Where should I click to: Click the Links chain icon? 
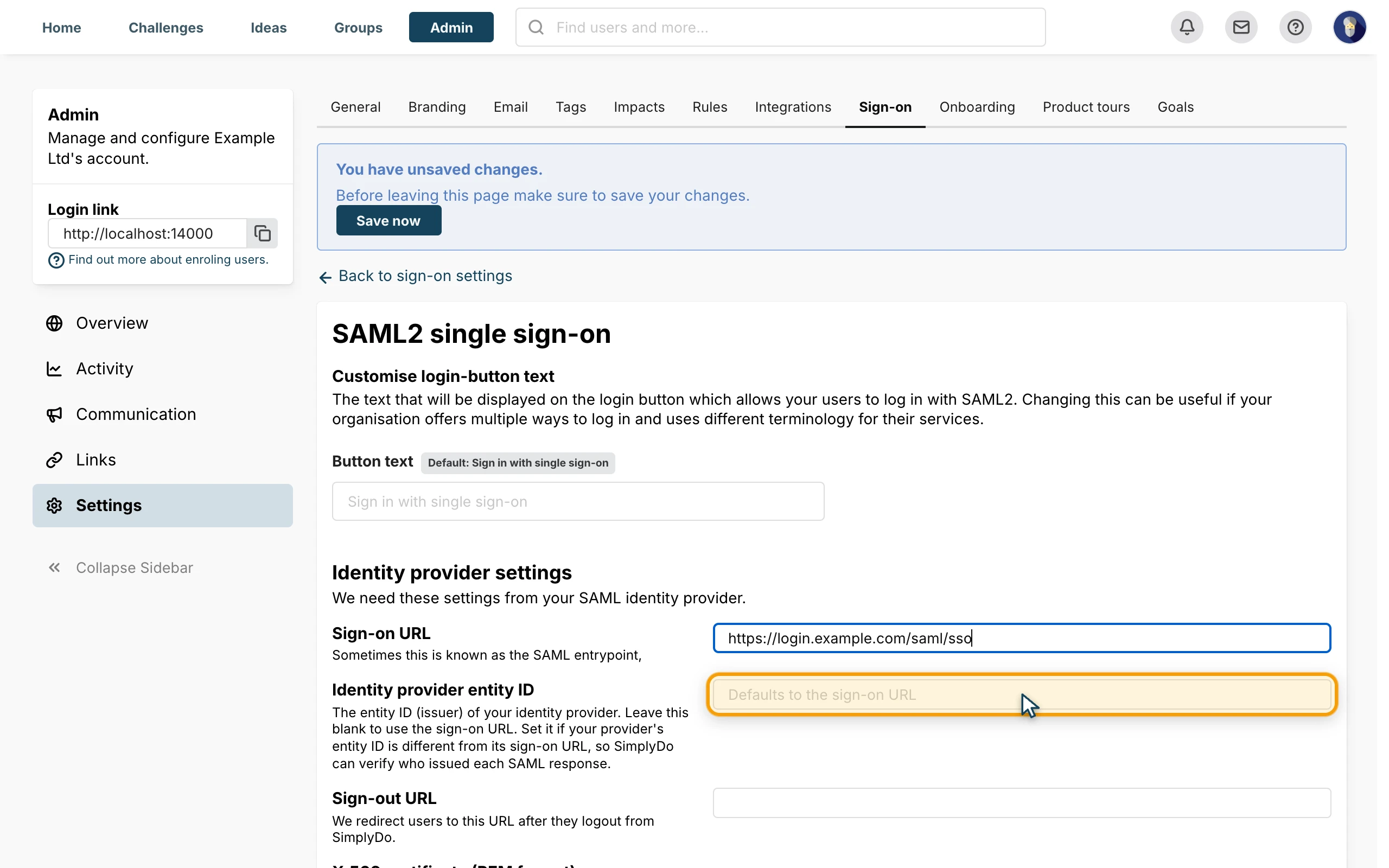pos(54,460)
